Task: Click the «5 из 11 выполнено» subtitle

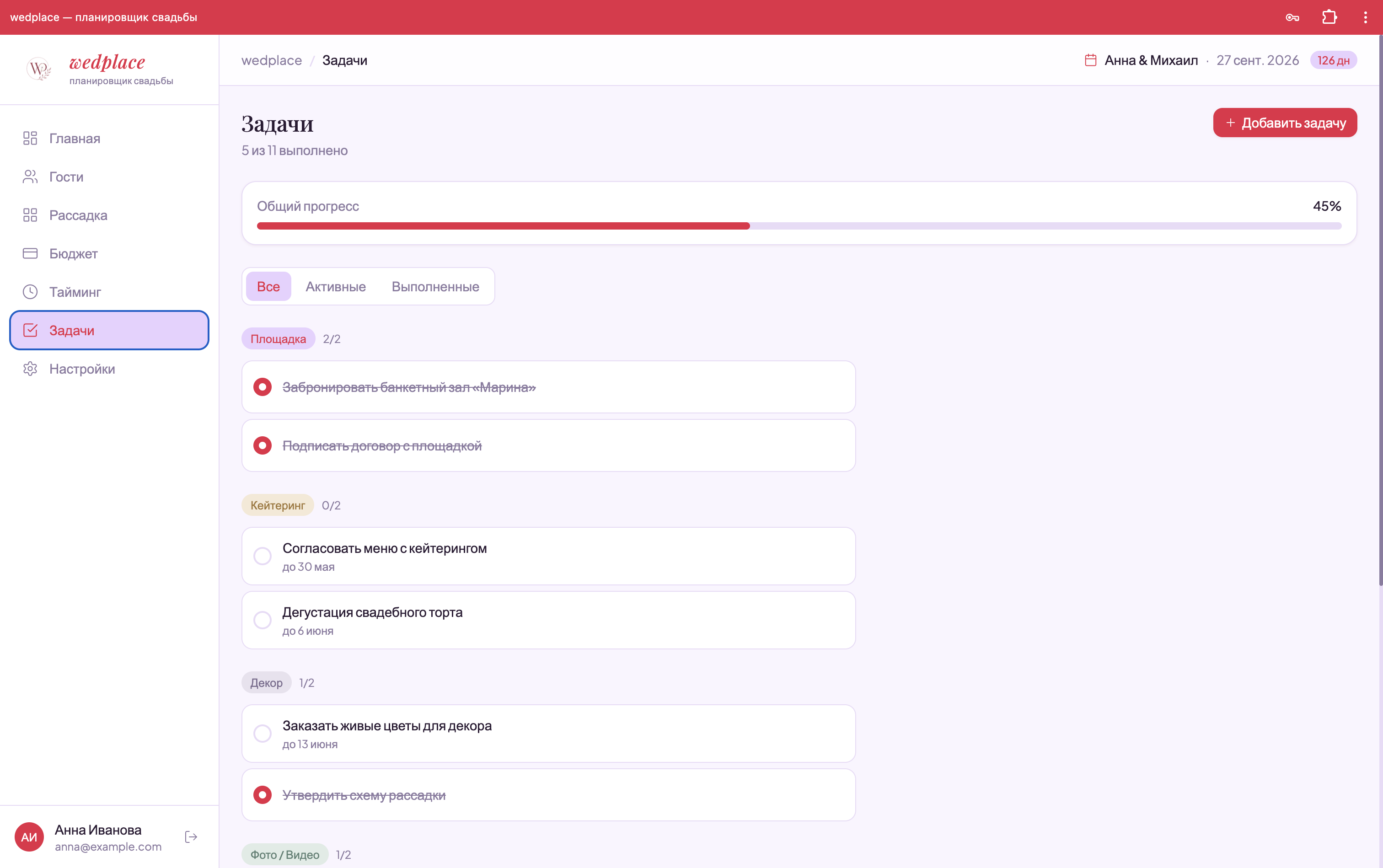Action: (295, 150)
